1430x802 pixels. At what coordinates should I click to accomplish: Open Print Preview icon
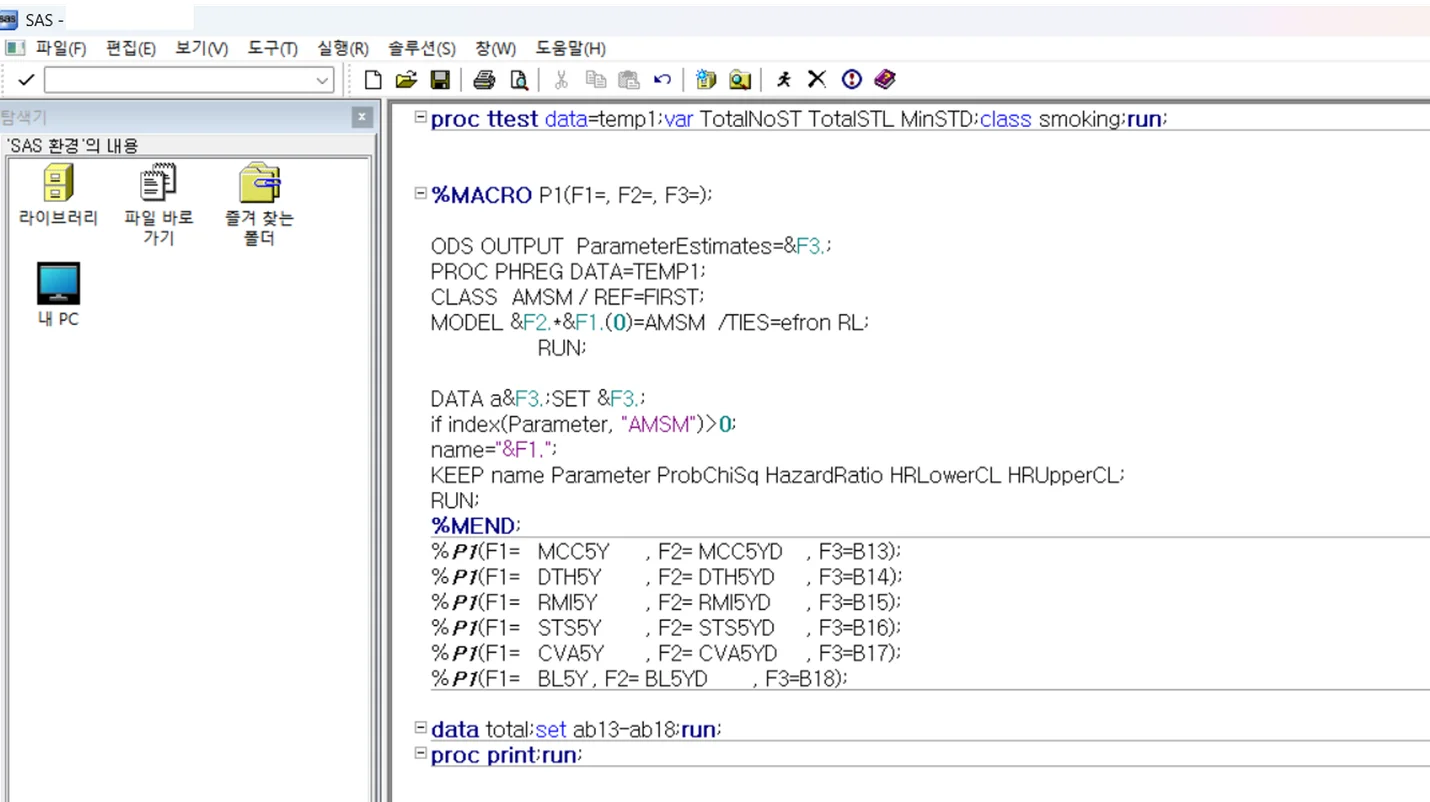click(x=518, y=80)
